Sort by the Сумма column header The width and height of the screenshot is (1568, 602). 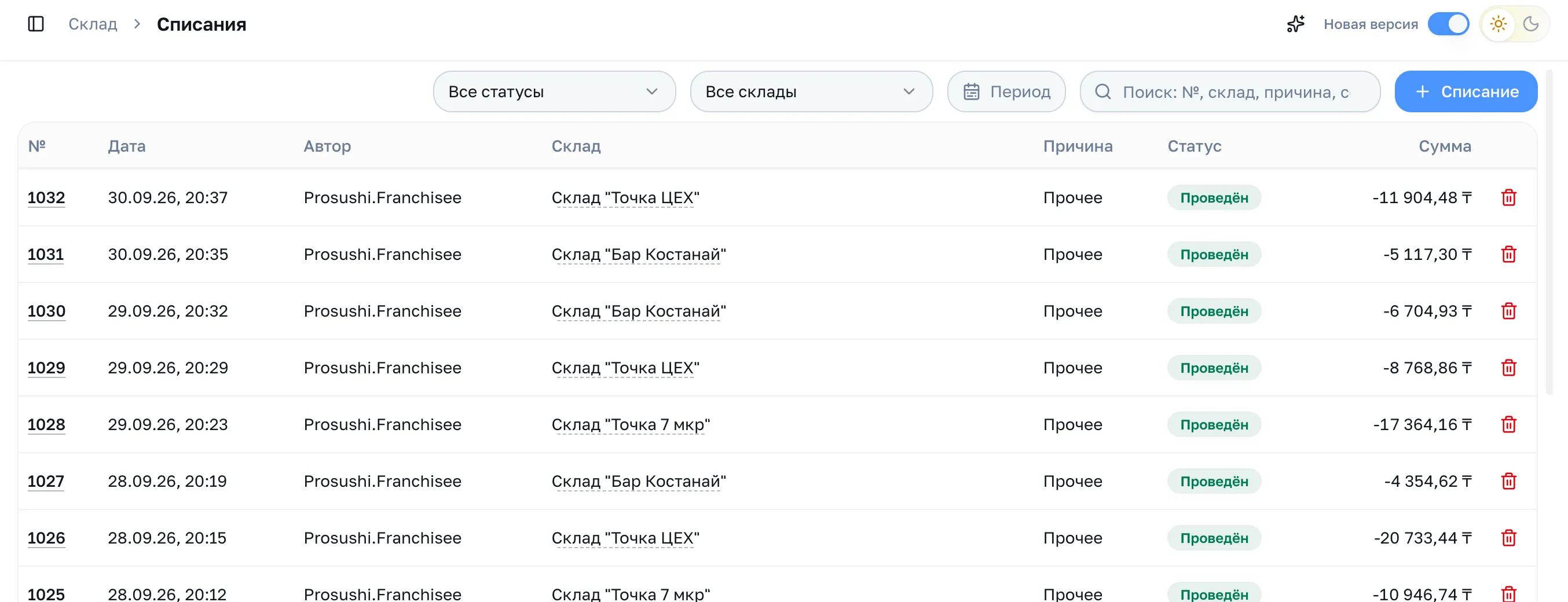point(1445,146)
